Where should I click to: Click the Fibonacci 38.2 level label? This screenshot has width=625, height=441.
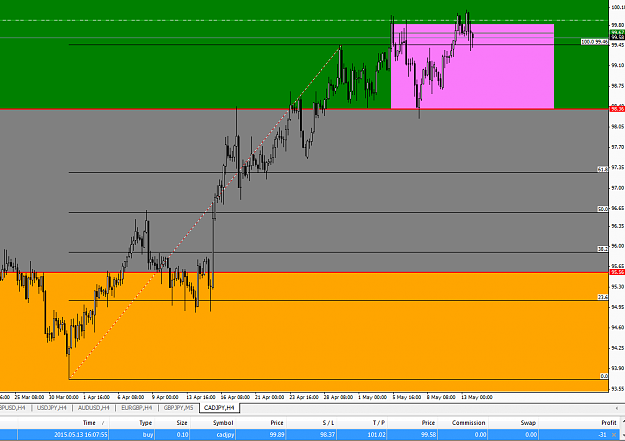(602, 249)
